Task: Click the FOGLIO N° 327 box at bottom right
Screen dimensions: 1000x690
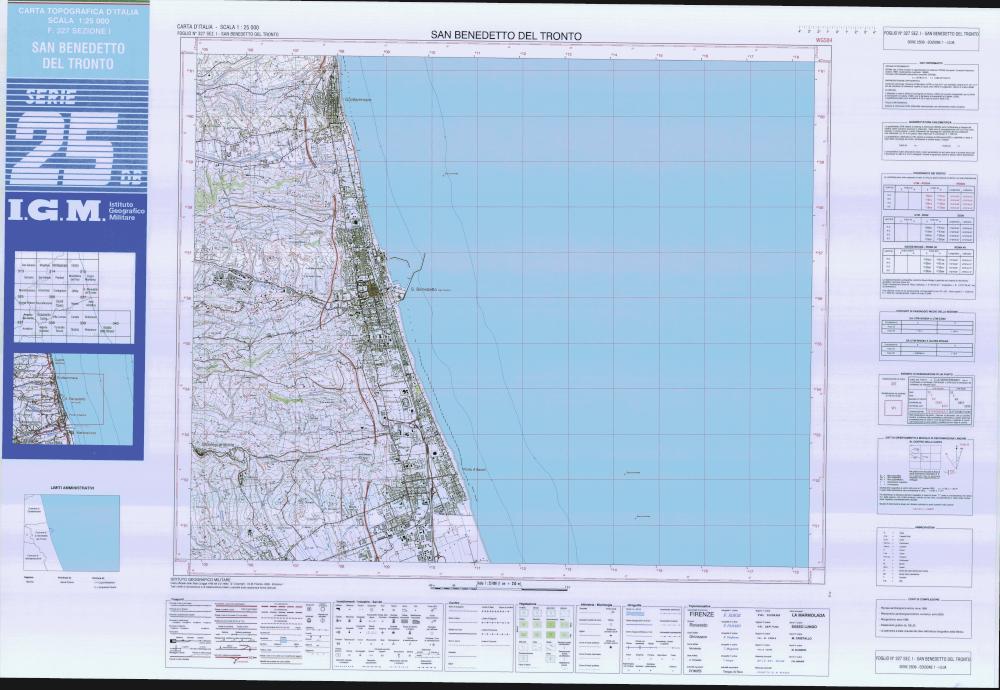Action: [922, 661]
